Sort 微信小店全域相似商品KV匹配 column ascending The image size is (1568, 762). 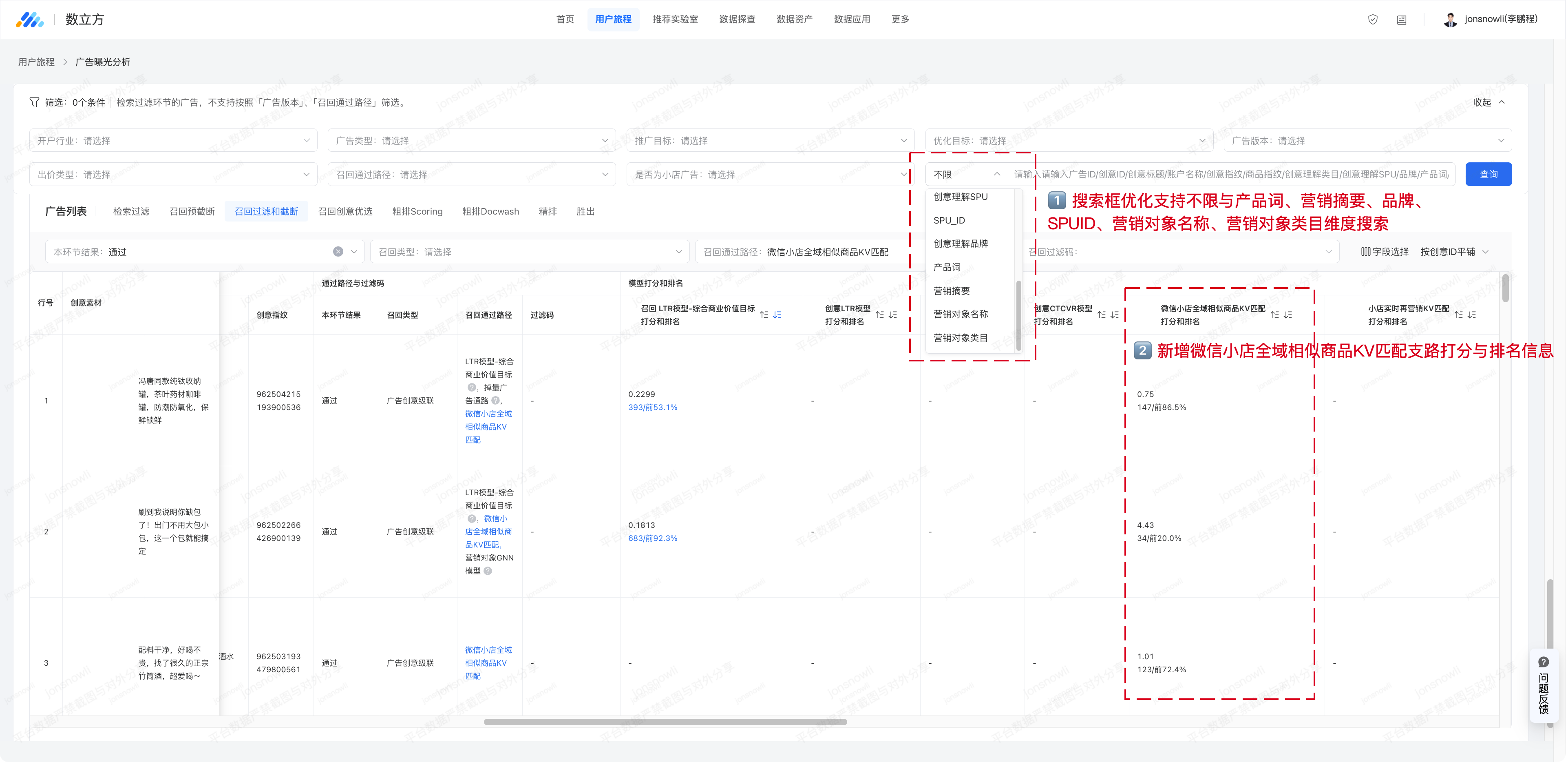coord(1274,315)
